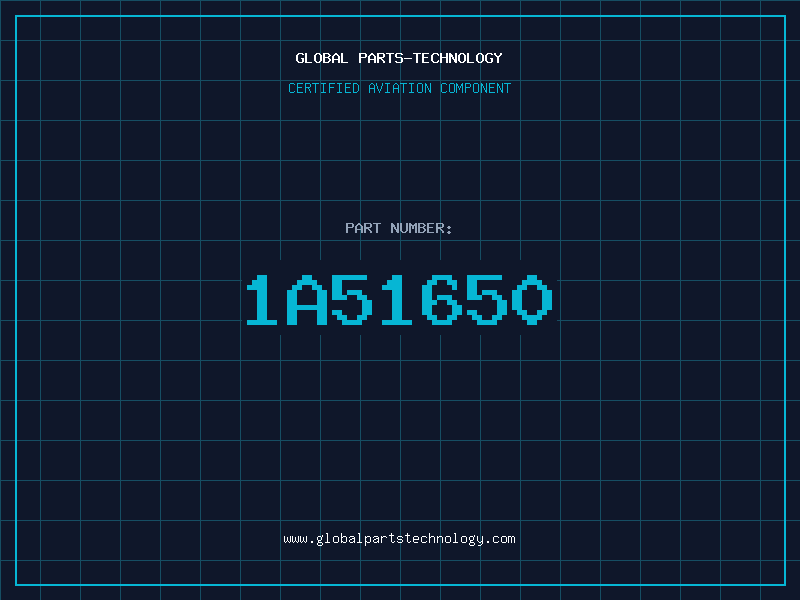800x600 pixels.
Task: Click the PART NUMBER: label
Action: pyautogui.click(x=399, y=228)
